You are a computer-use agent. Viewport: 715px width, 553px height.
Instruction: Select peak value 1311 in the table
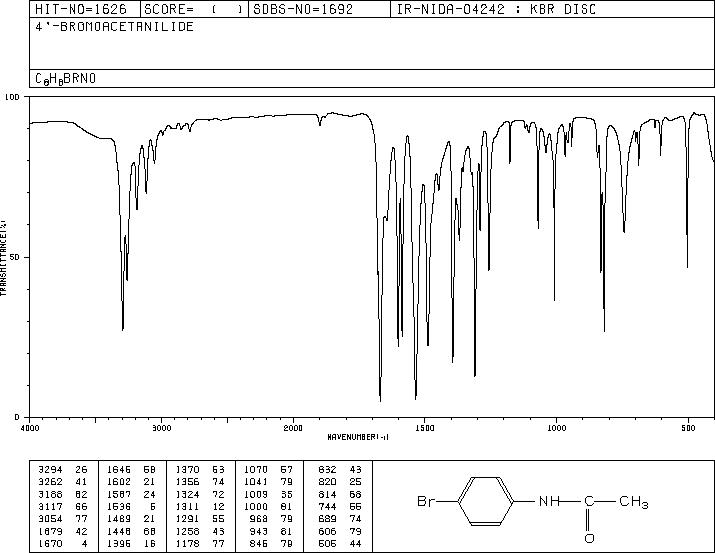coord(187,506)
